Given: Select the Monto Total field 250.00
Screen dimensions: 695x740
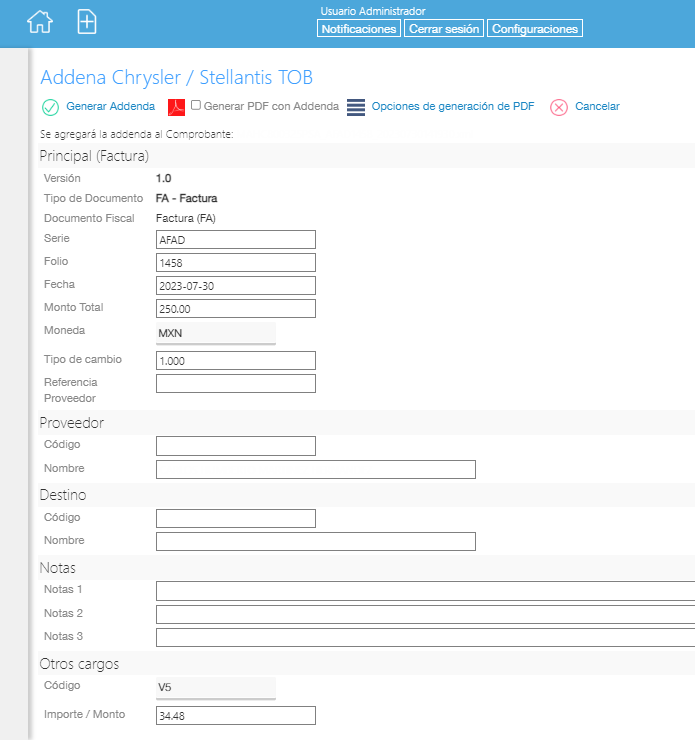Looking at the screenshot, I should [x=236, y=309].
